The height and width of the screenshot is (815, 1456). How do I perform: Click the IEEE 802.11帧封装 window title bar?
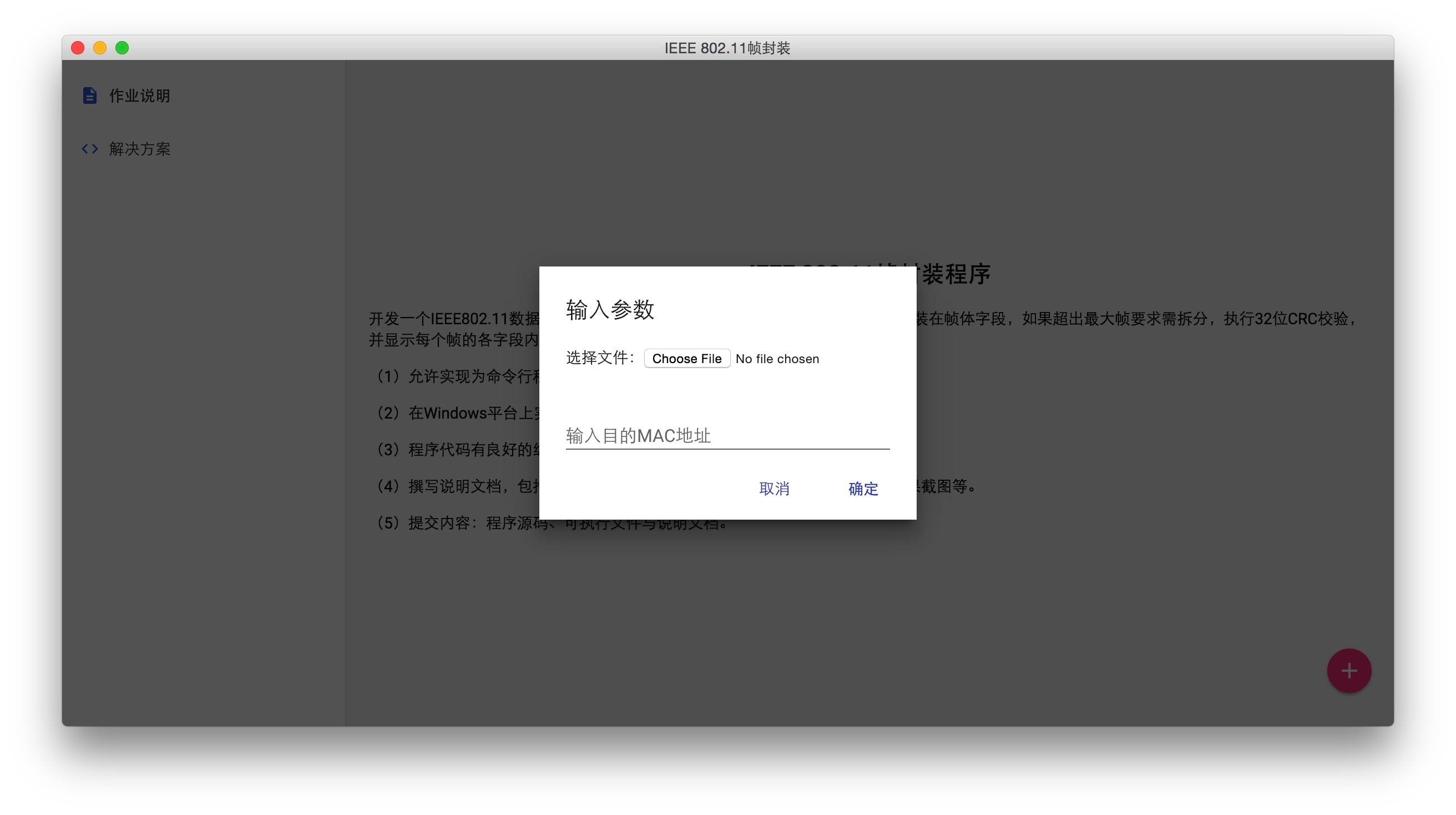[727, 48]
